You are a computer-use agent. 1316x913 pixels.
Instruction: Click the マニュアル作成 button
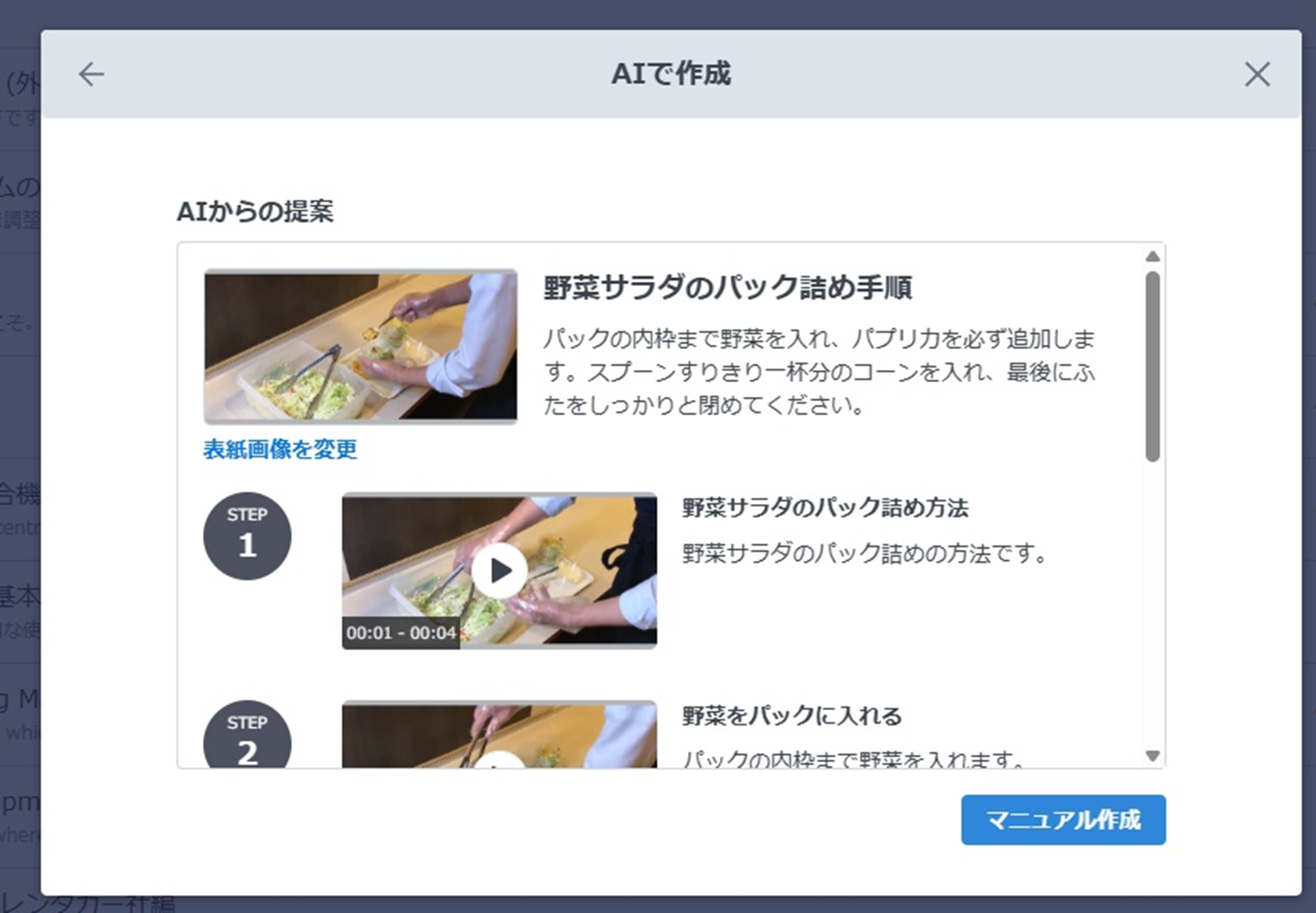[1063, 820]
